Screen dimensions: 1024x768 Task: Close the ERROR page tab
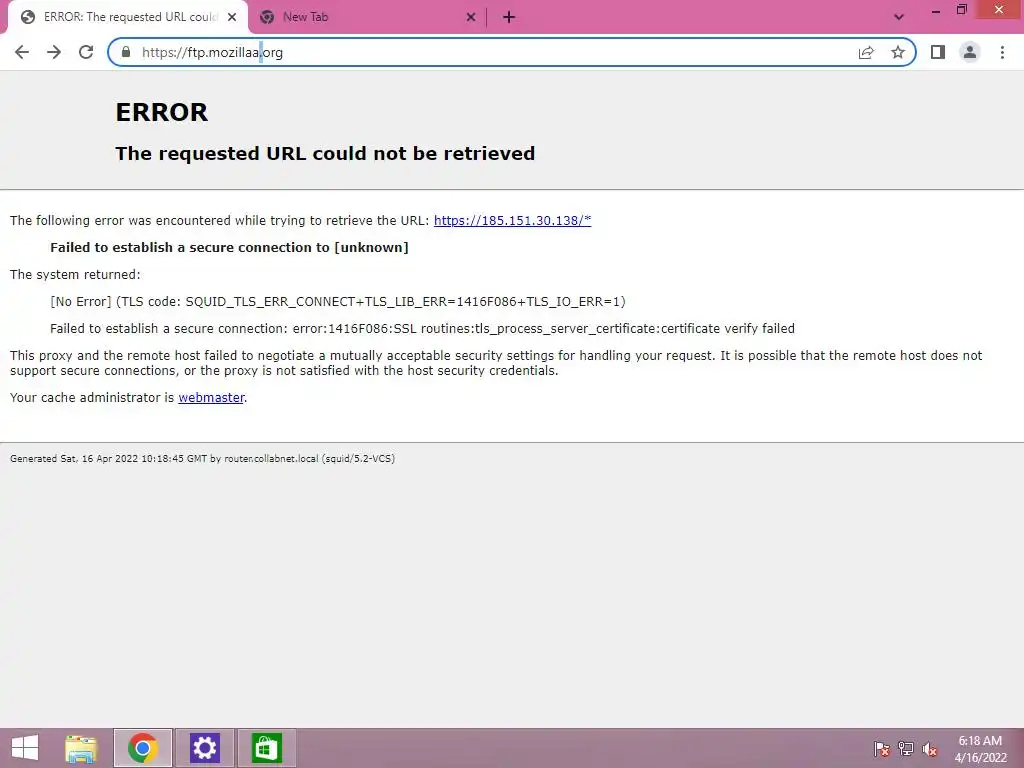pyautogui.click(x=232, y=17)
